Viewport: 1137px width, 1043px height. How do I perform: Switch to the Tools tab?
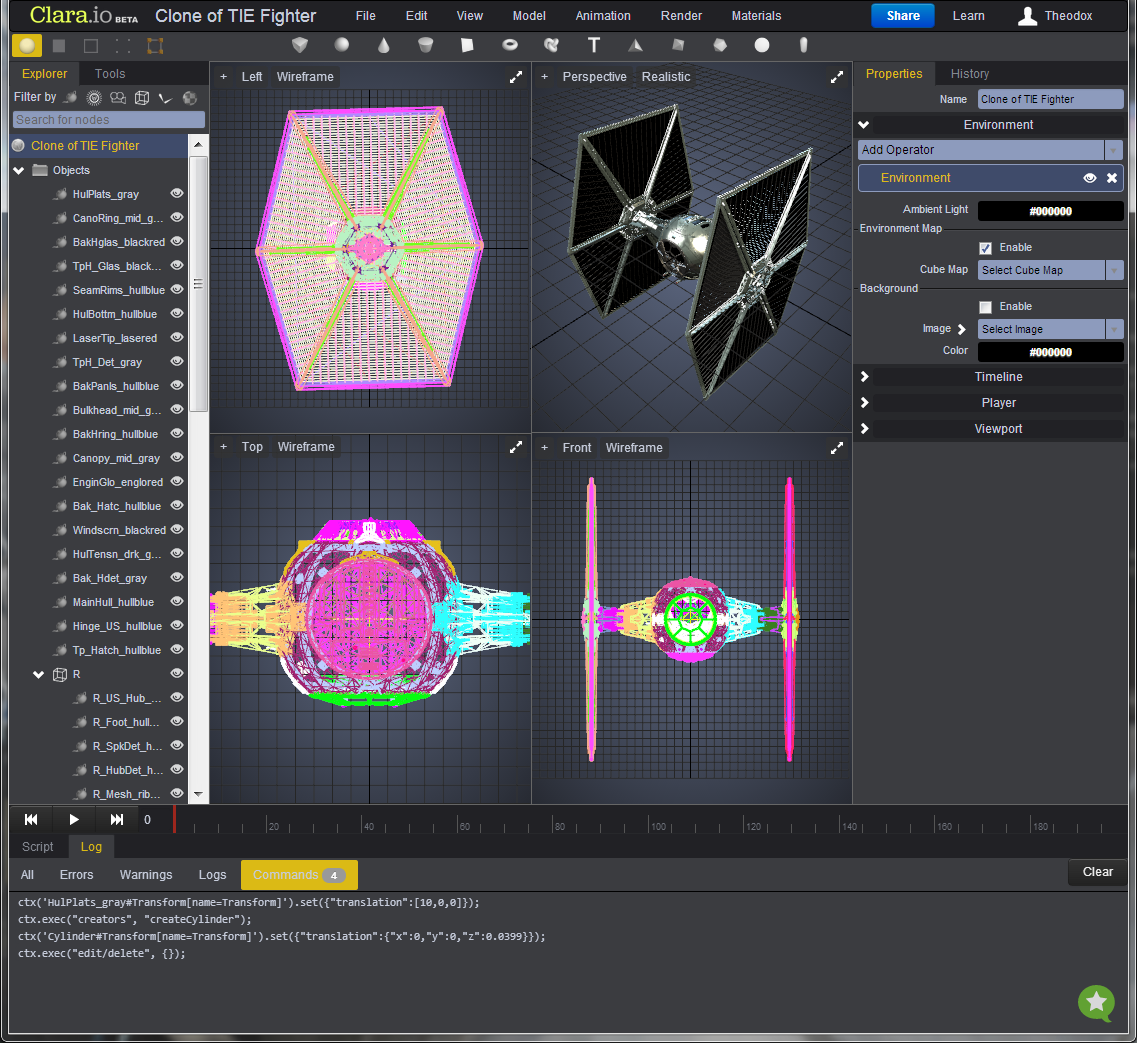(x=110, y=74)
